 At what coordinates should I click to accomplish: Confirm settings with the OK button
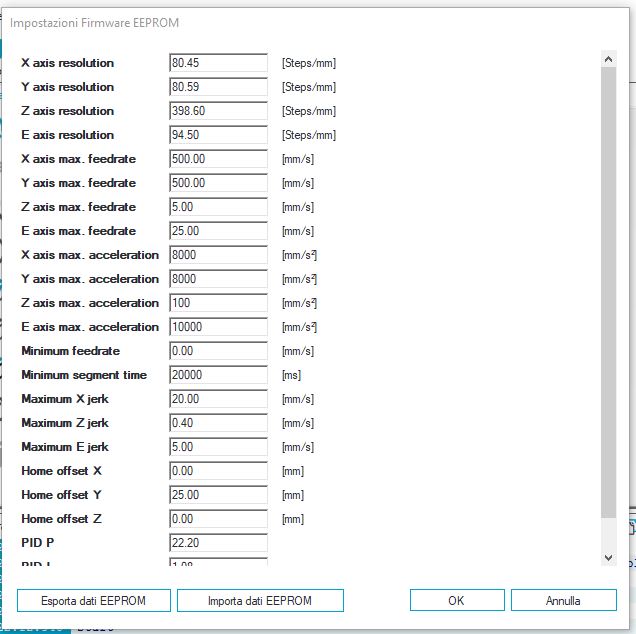[457, 600]
